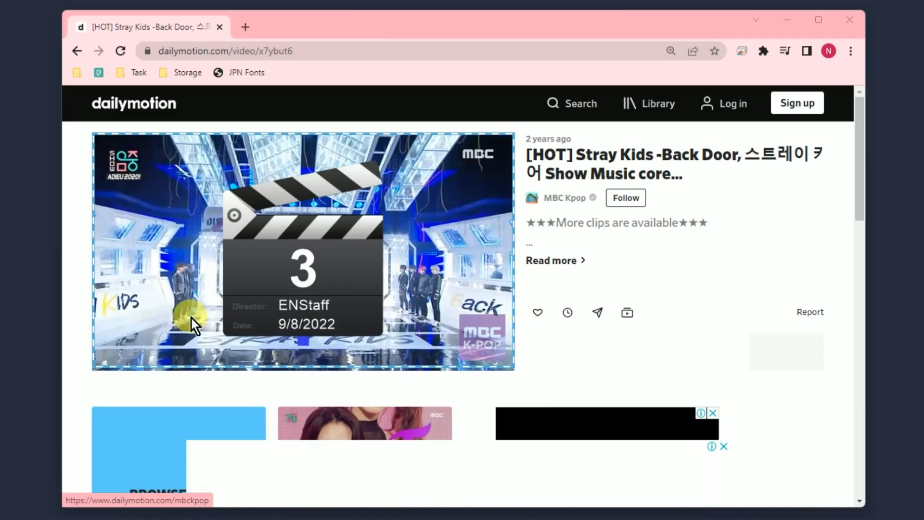The image size is (924, 520).
Task: Bookmark this page with the star icon
Action: [714, 51]
